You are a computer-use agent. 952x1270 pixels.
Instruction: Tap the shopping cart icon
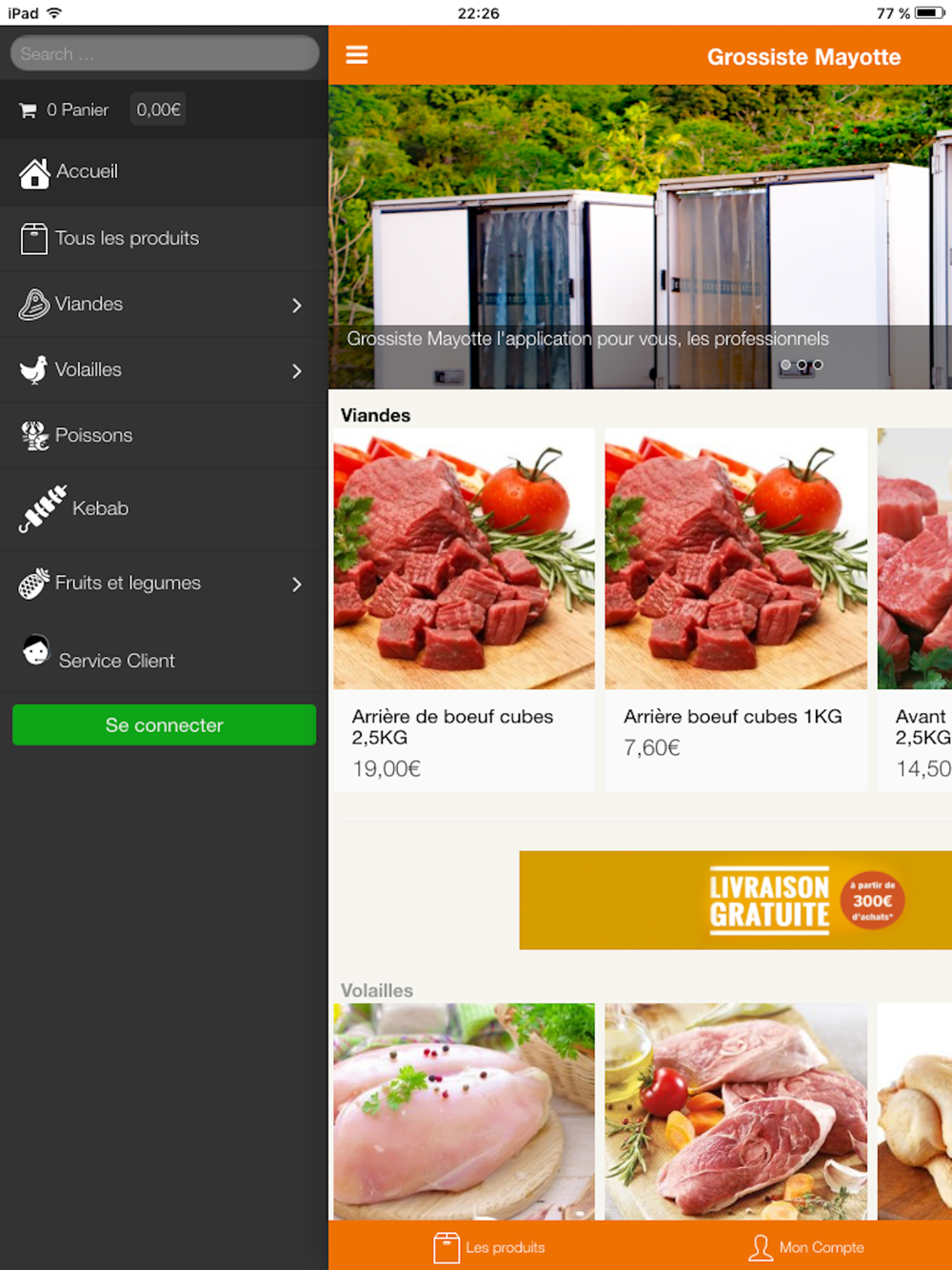(x=28, y=110)
